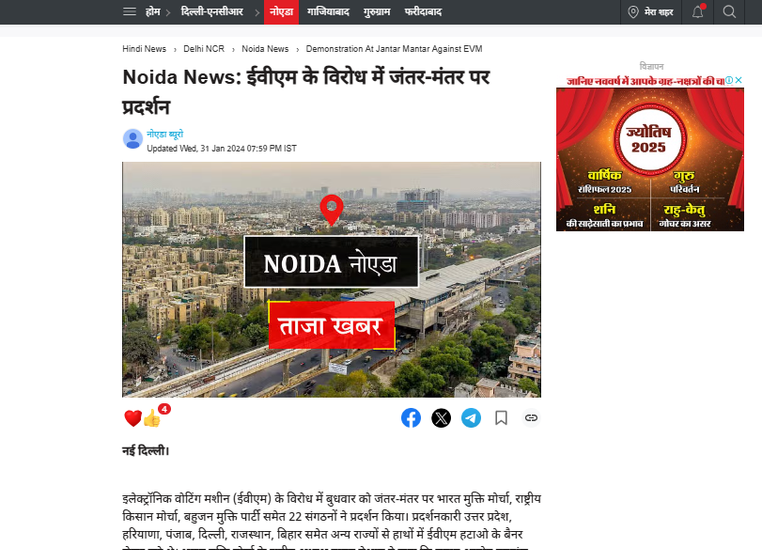Open the Noida News breadcrumb link
Image resolution: width=762 pixels, height=550 pixels.
pyautogui.click(x=265, y=49)
